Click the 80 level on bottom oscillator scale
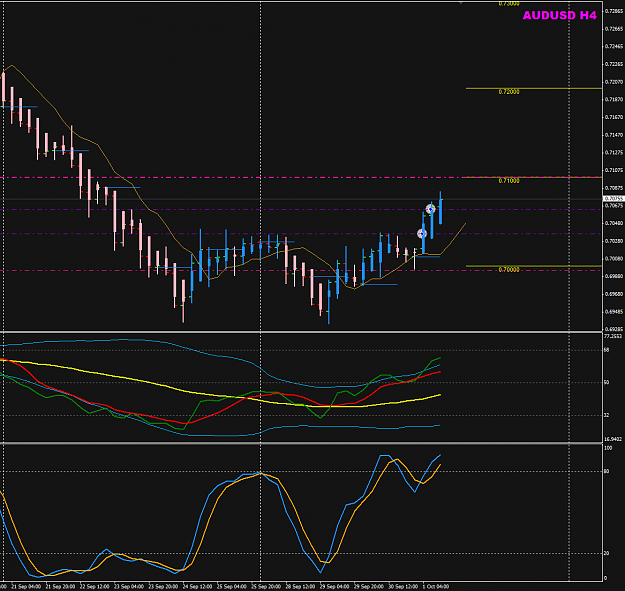This screenshot has width=625, height=591. click(x=607, y=471)
